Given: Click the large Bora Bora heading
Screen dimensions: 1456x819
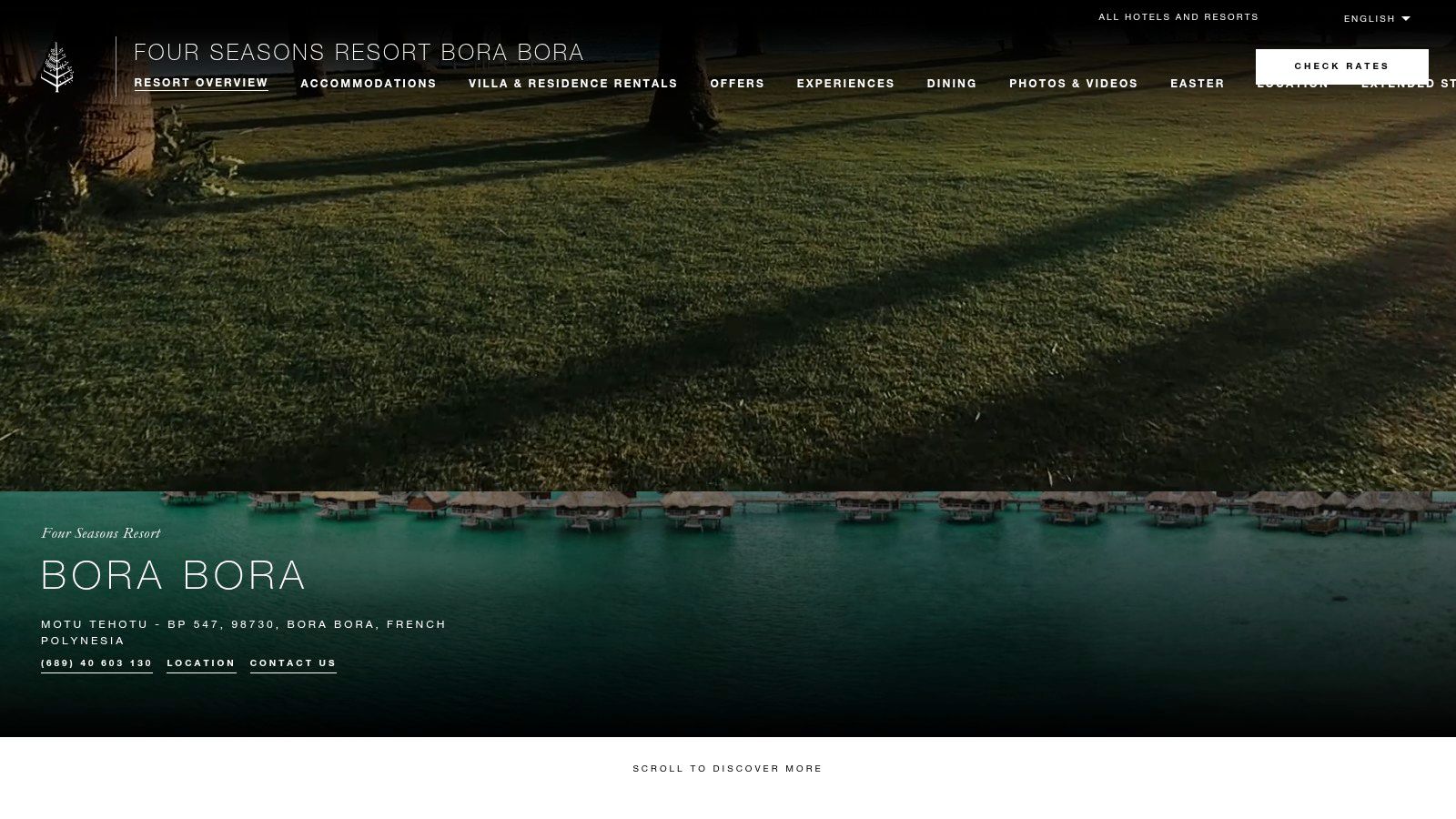Looking at the screenshot, I should click(x=173, y=575).
